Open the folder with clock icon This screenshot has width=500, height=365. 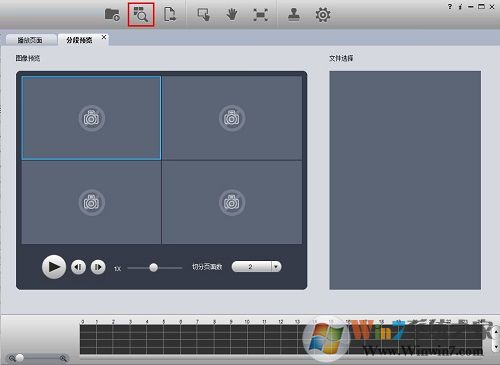pos(112,15)
